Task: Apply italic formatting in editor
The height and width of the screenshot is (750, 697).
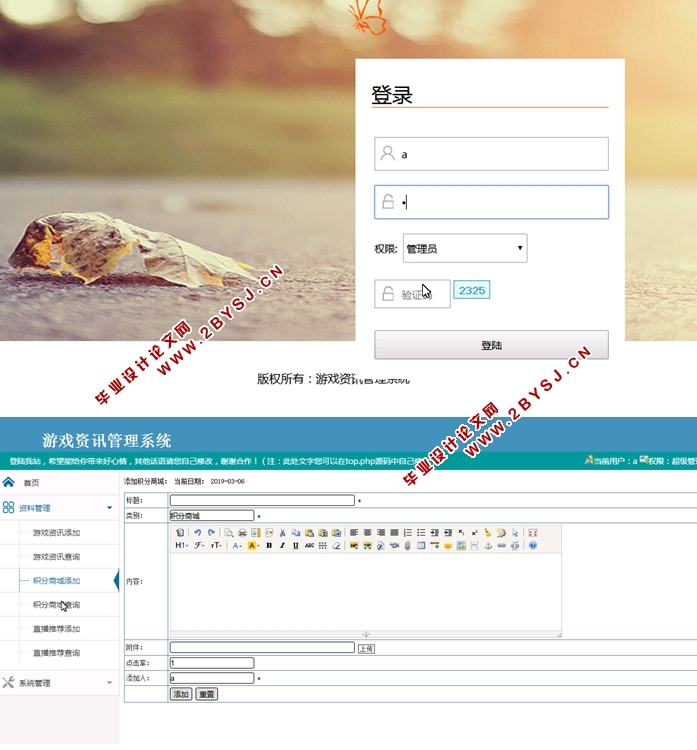Action: click(x=282, y=545)
